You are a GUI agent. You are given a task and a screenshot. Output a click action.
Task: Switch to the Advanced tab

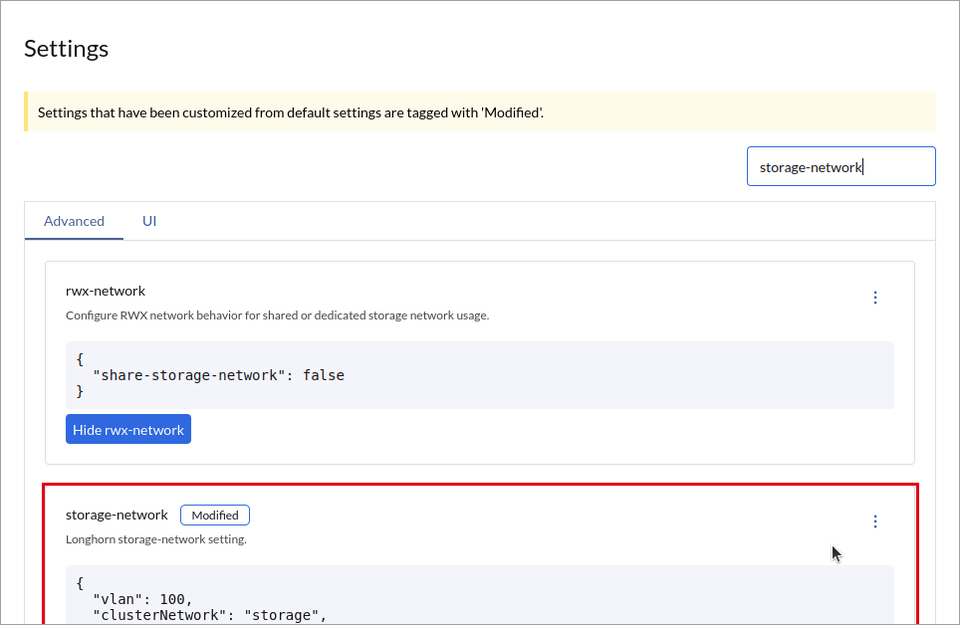coord(74,221)
